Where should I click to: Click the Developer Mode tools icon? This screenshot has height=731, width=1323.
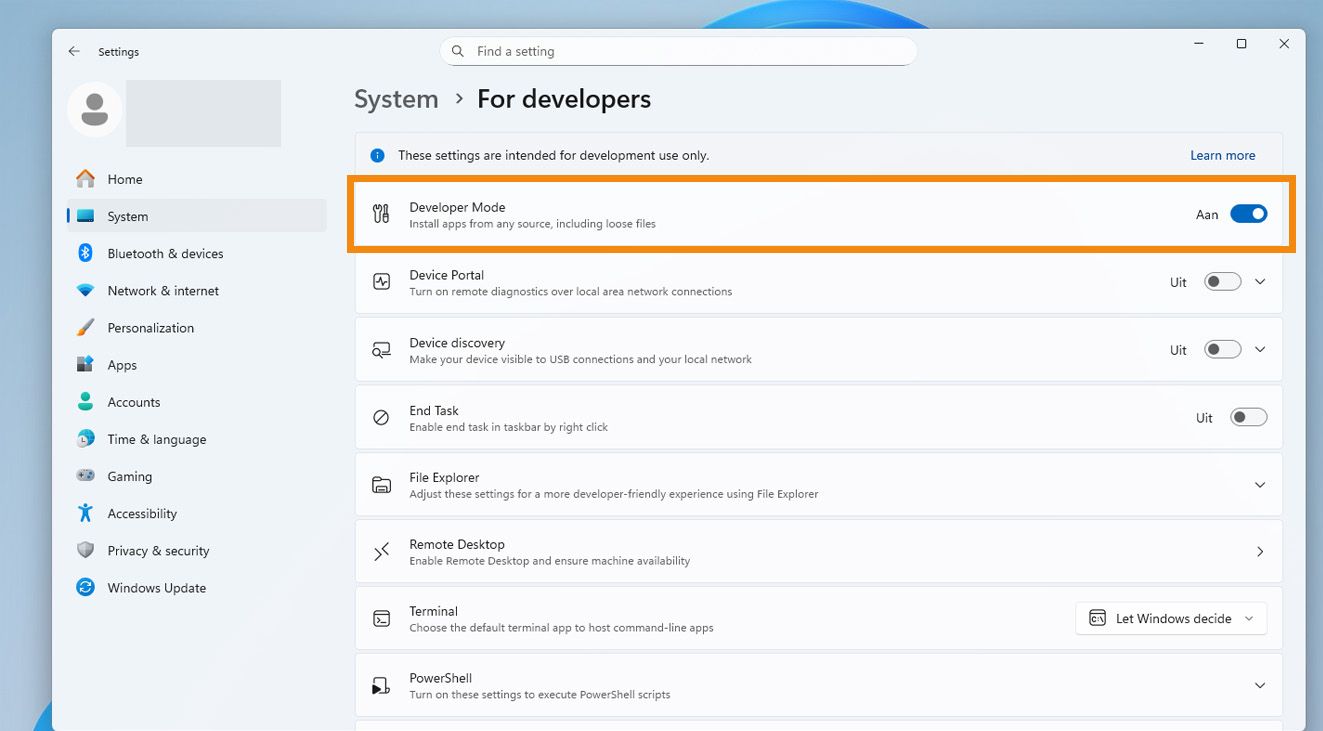coord(381,213)
